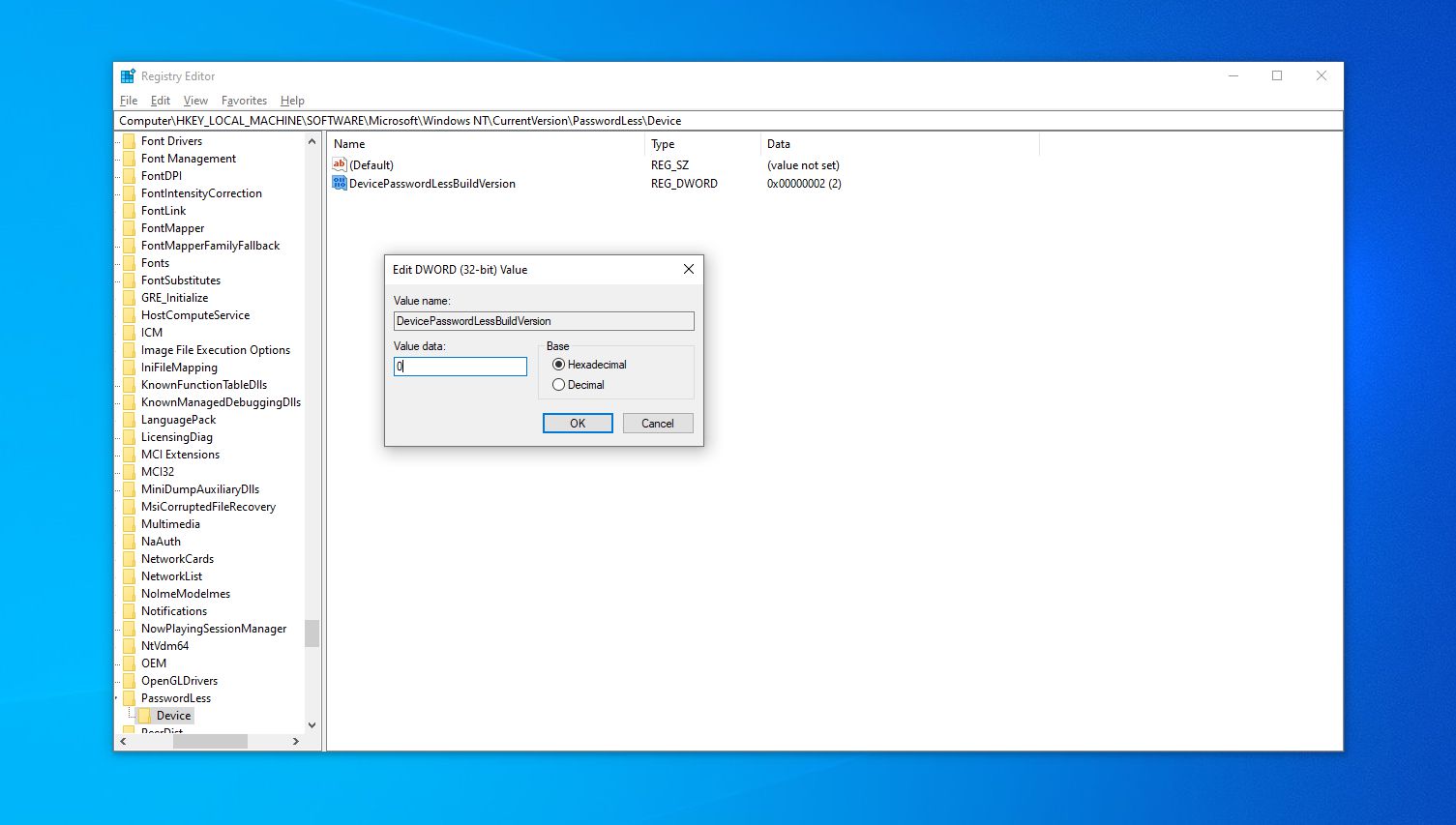The image size is (1456, 825).
Task: Click the Font Drivers folder icon
Action: 129,141
